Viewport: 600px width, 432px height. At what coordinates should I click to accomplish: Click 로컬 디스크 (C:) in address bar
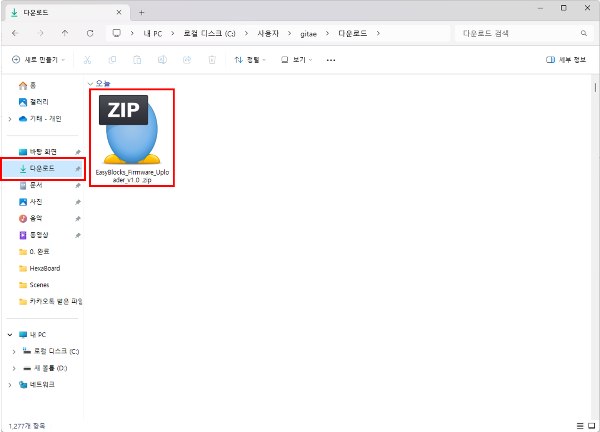pyautogui.click(x=209, y=34)
